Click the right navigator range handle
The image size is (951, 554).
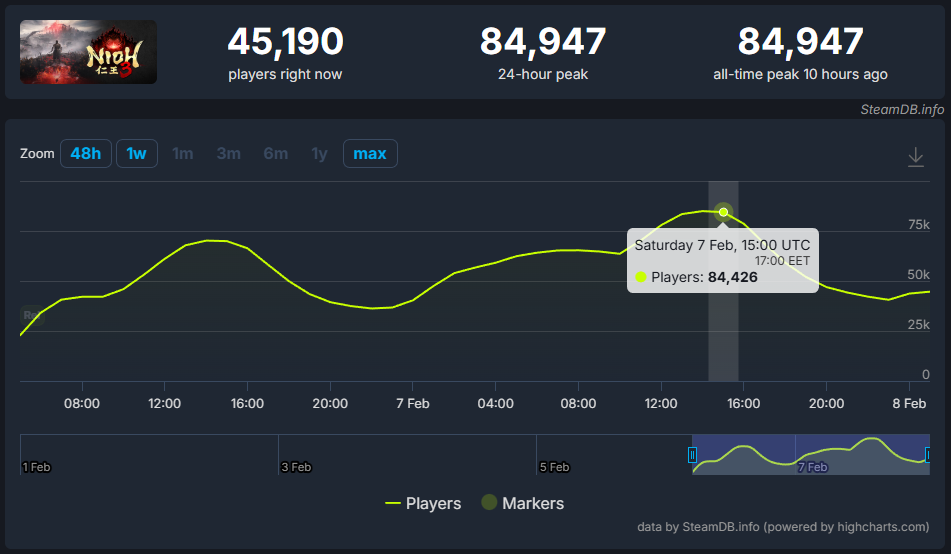coord(928,455)
